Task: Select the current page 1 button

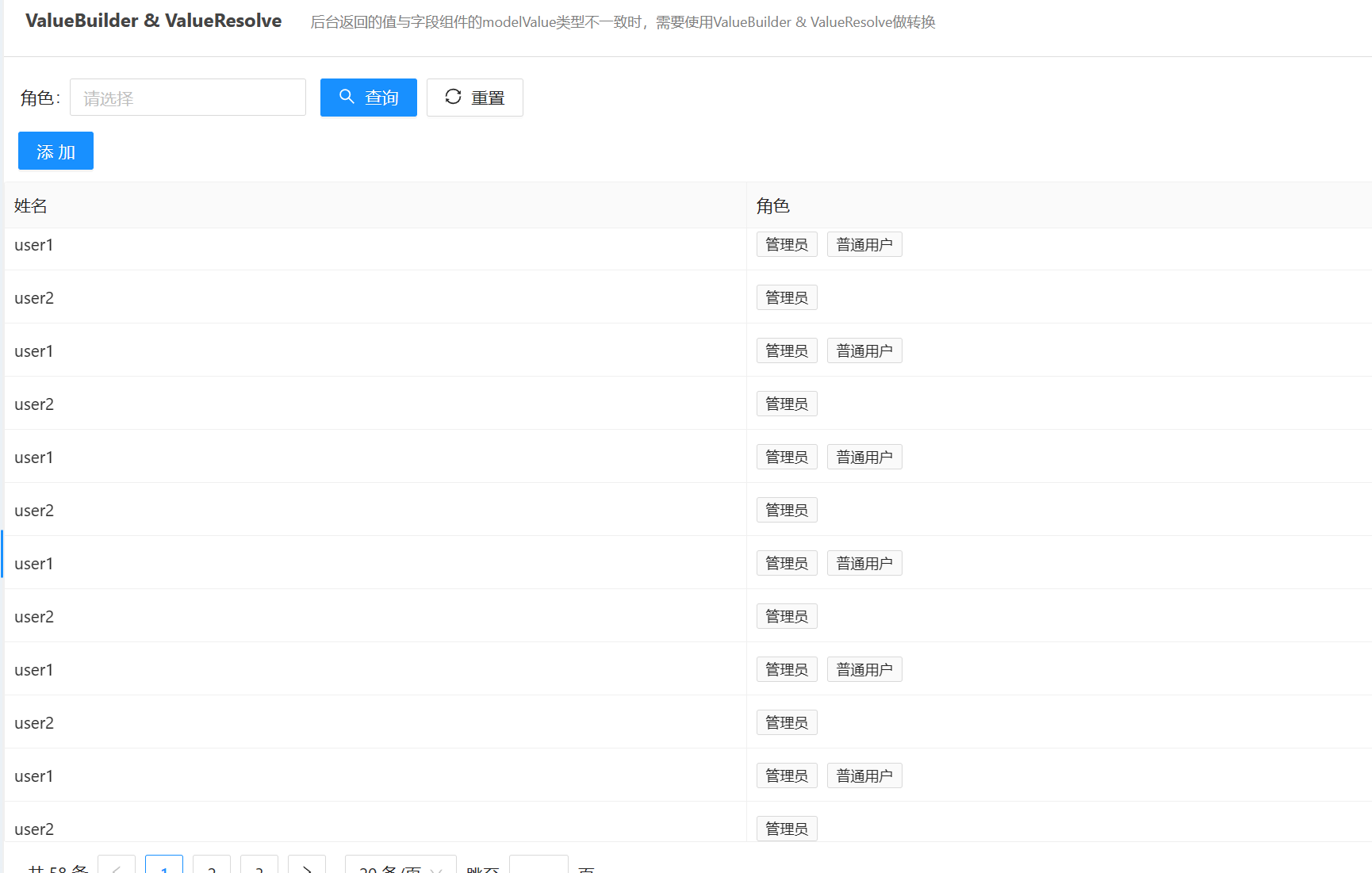Action: (x=164, y=869)
